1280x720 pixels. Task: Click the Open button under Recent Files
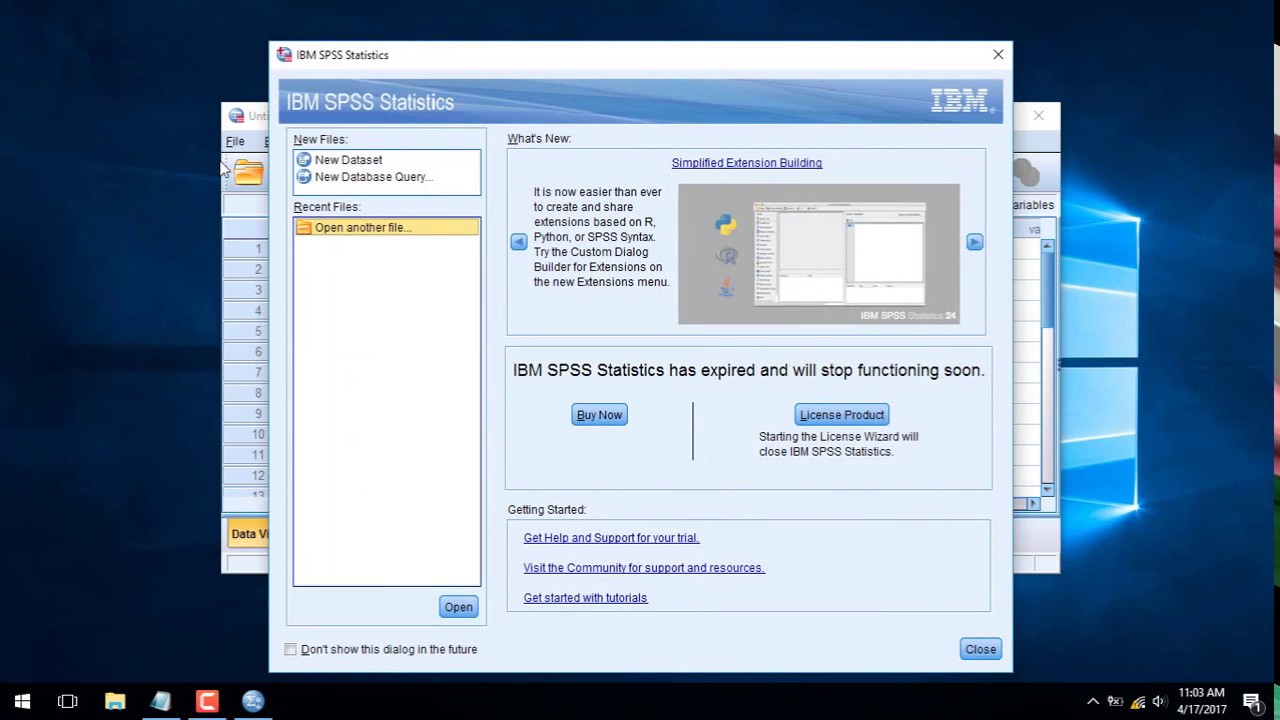pyautogui.click(x=459, y=607)
